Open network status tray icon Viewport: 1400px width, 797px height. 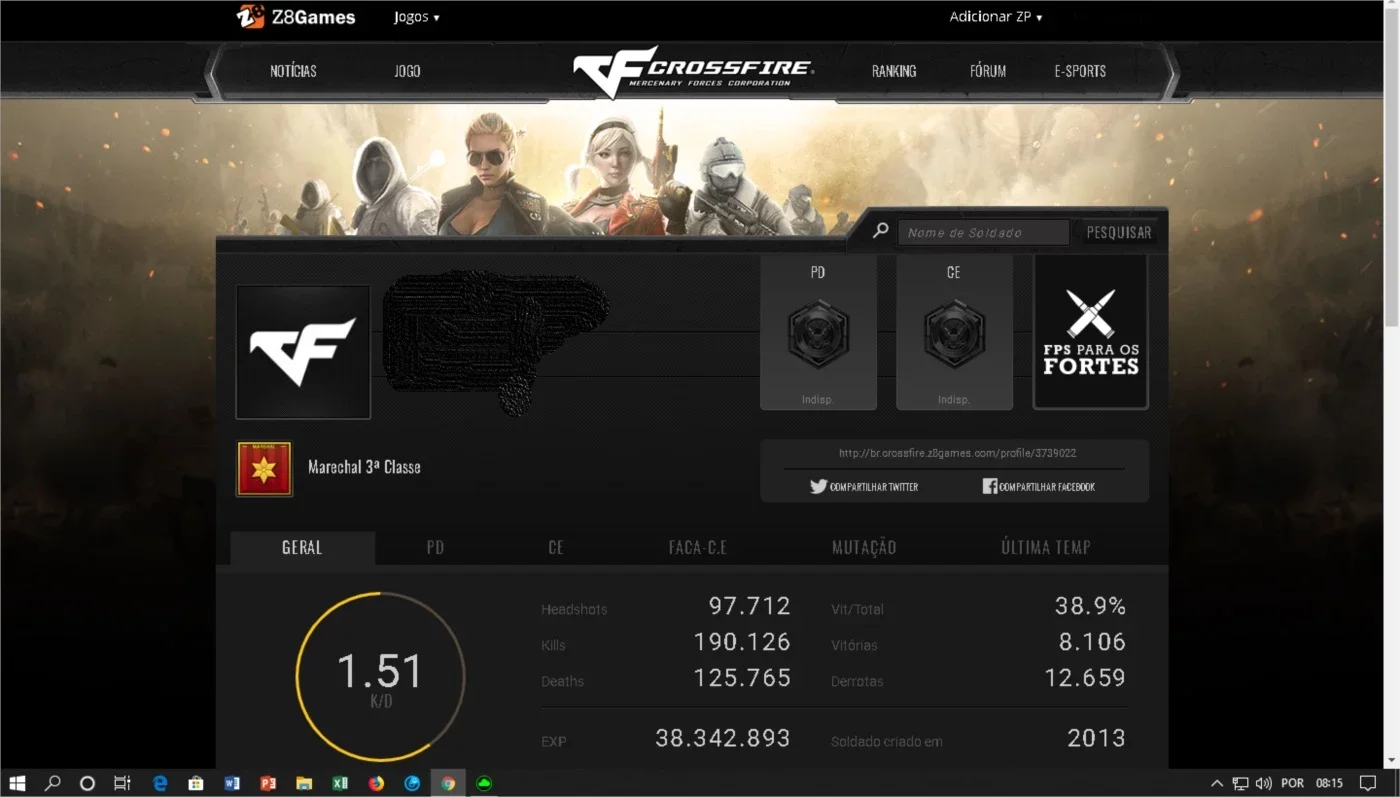(1241, 783)
